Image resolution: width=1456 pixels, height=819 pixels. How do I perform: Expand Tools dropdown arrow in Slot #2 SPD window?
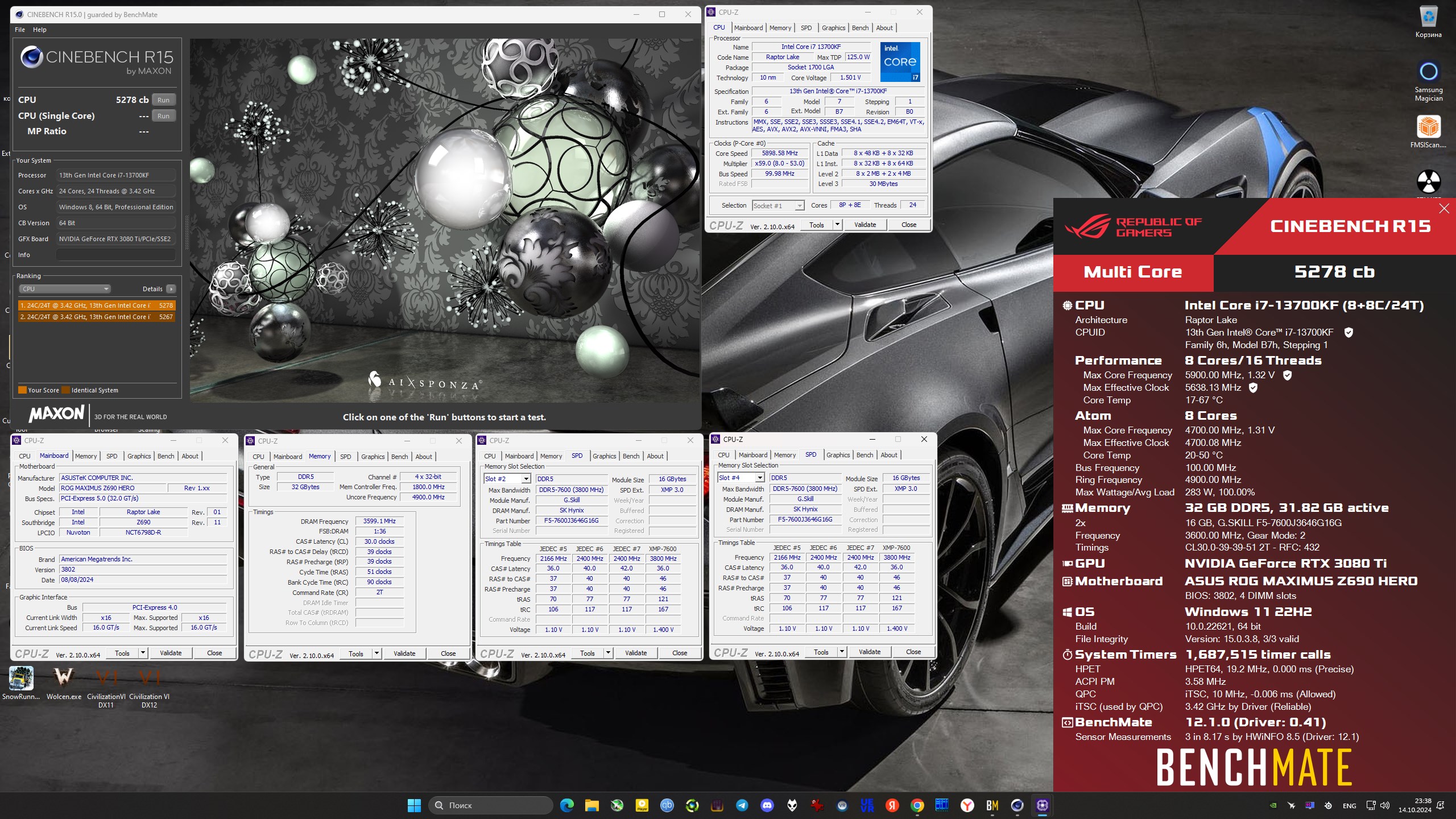tap(608, 653)
